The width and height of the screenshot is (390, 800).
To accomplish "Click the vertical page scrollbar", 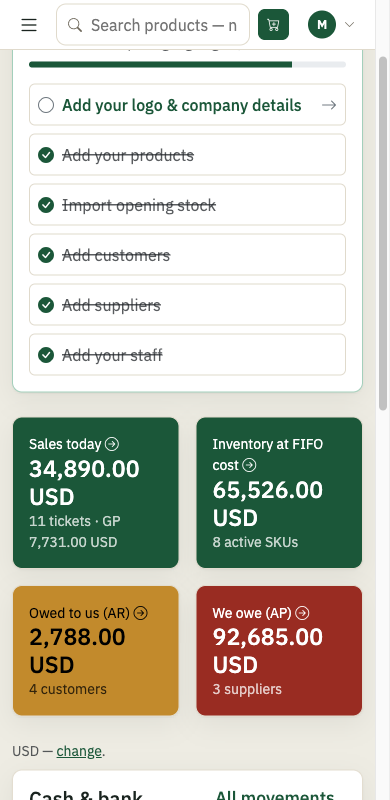I will (x=383, y=233).
